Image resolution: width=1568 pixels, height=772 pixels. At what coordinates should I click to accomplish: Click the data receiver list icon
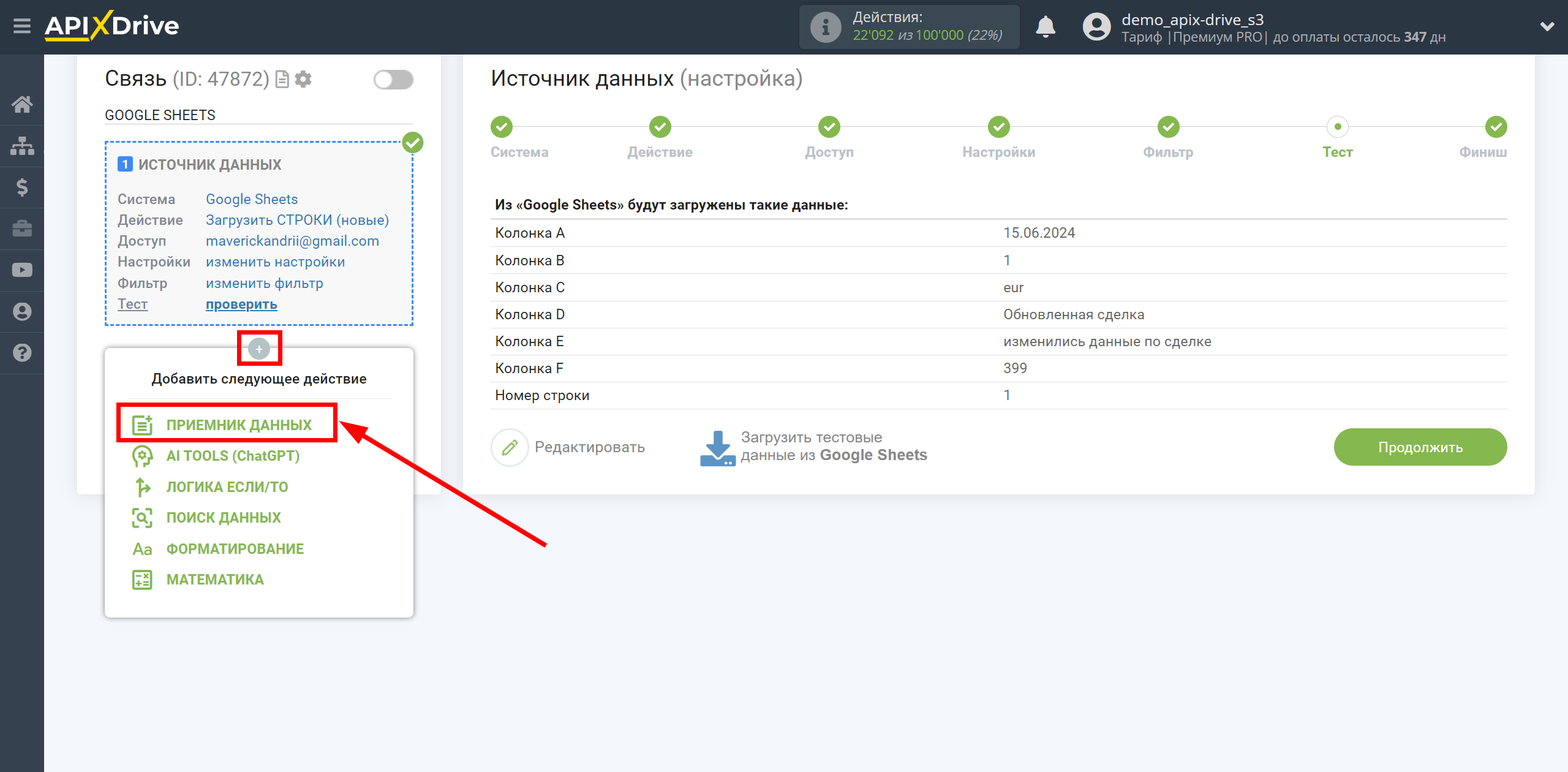(142, 425)
